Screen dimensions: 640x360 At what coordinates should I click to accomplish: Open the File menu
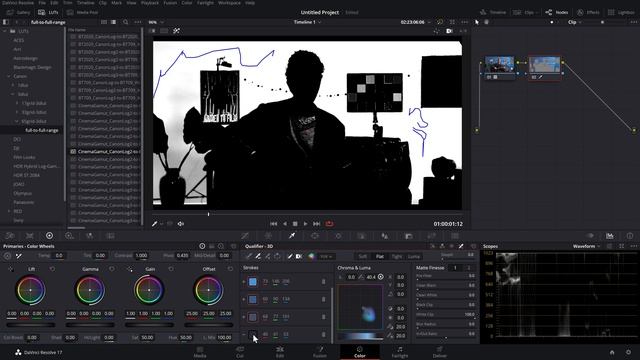coord(42,2)
